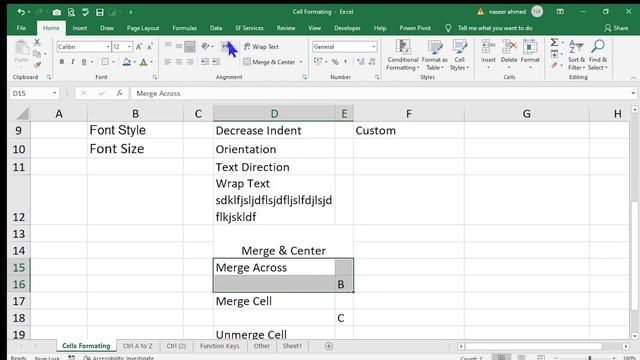This screenshot has width=640, height=360.
Task: Click the Camera icon in quick access toolbar
Action: (x=56, y=12)
